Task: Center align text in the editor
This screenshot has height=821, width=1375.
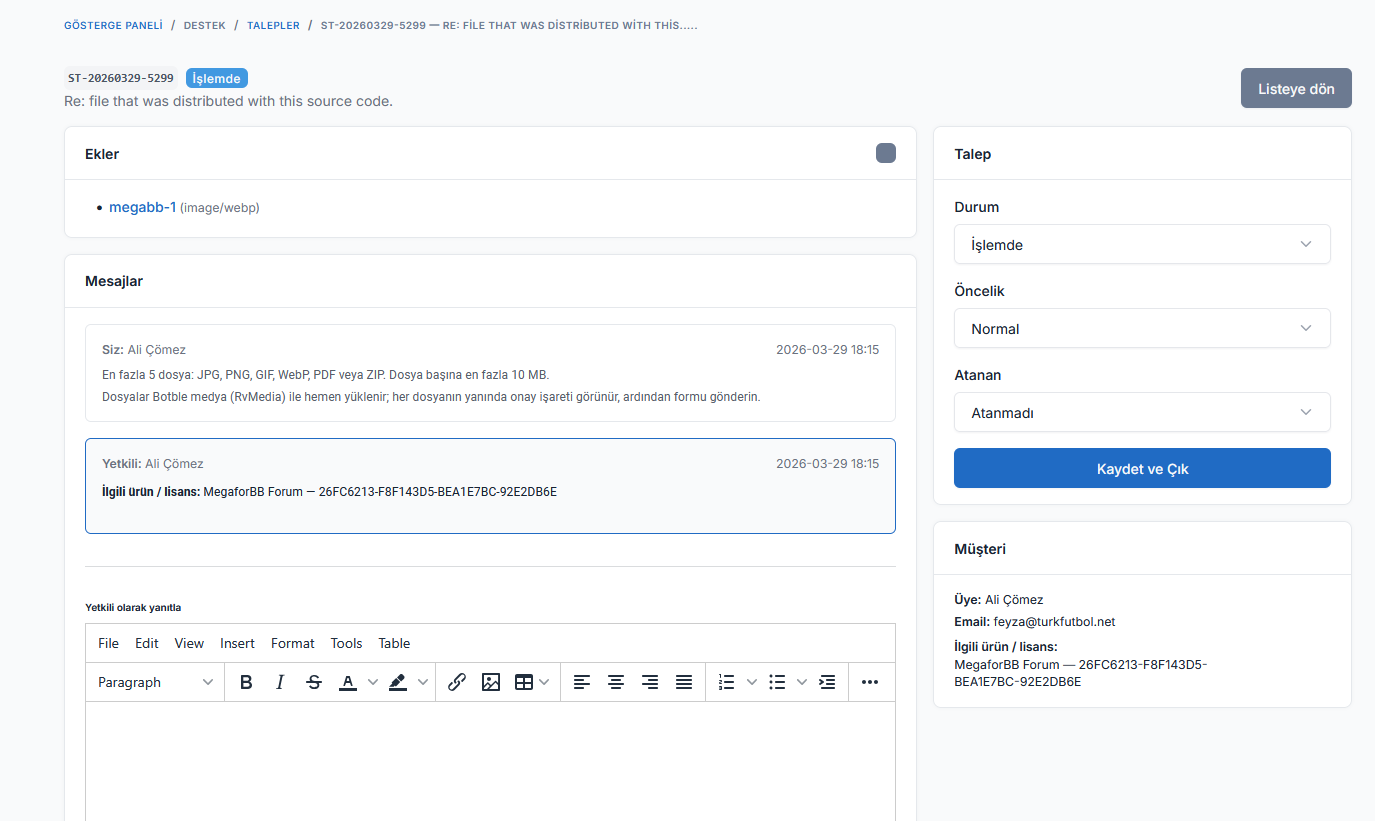Action: 616,682
